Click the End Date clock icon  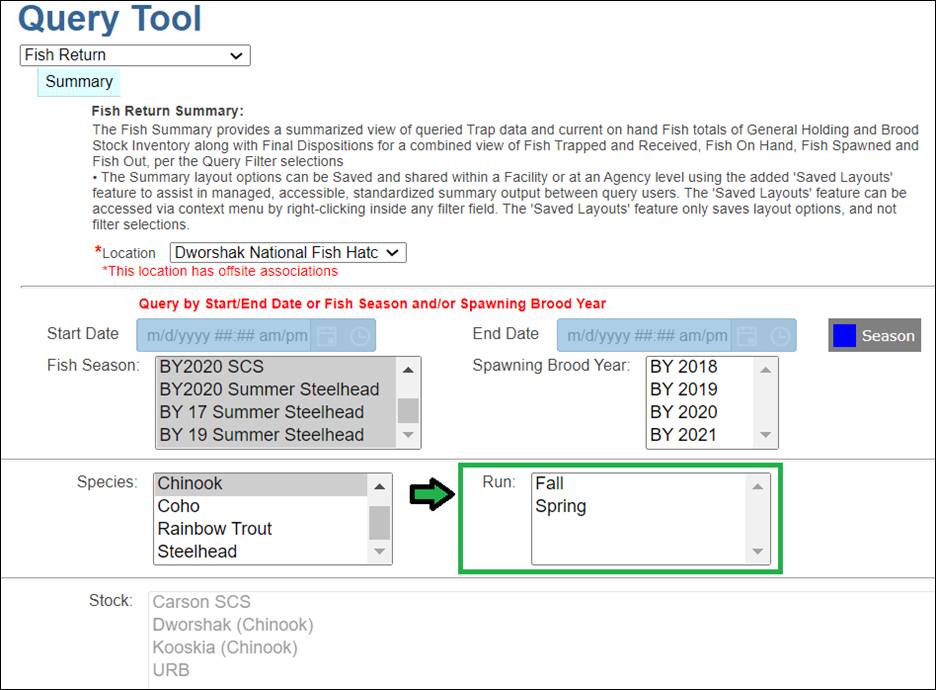[780, 336]
